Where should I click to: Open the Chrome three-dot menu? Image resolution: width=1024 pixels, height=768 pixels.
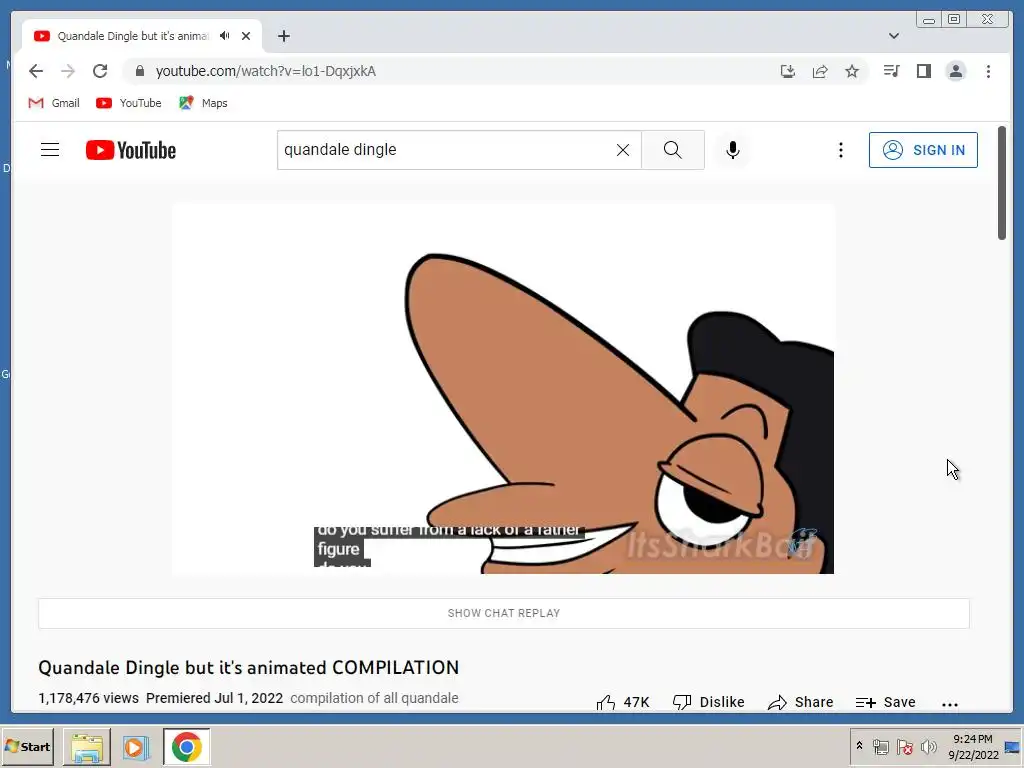point(988,71)
